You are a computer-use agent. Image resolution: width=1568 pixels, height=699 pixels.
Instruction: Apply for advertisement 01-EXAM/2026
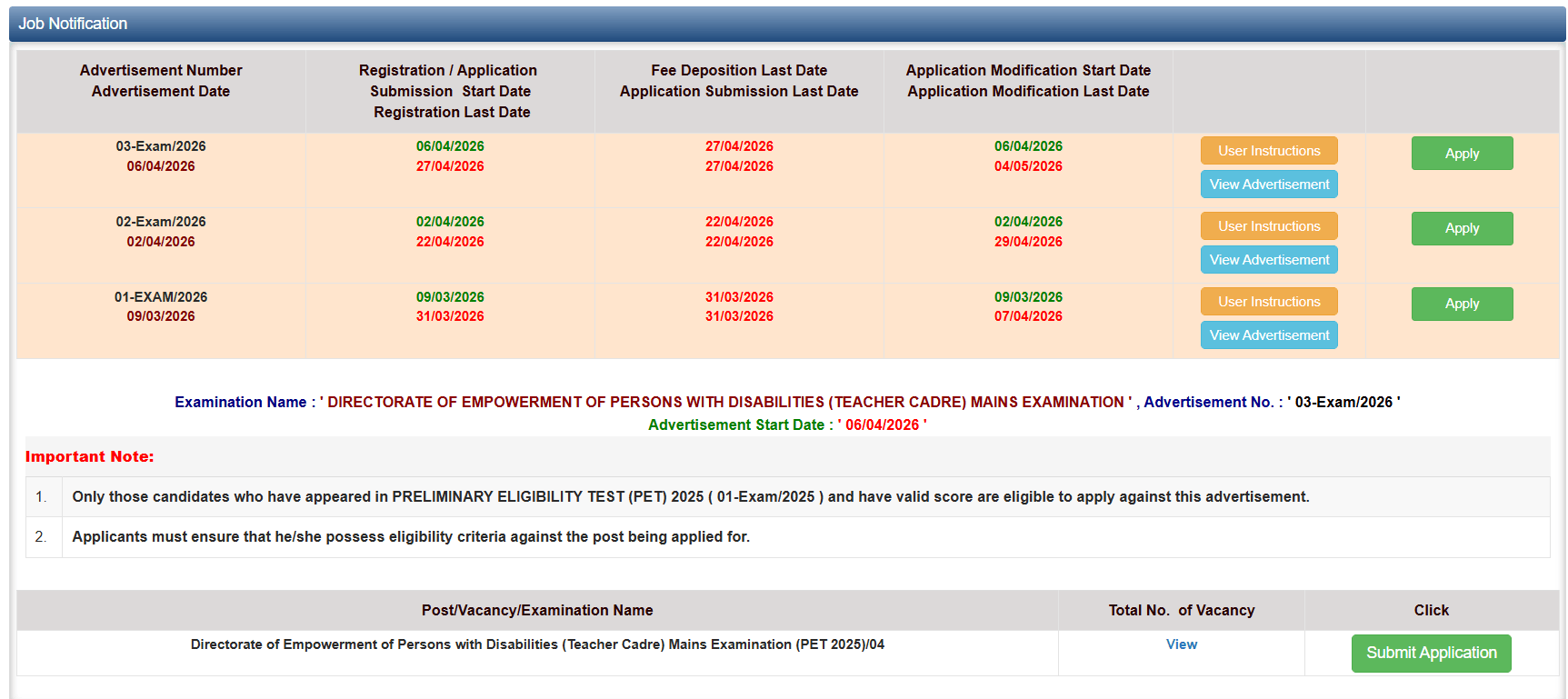click(x=1461, y=304)
